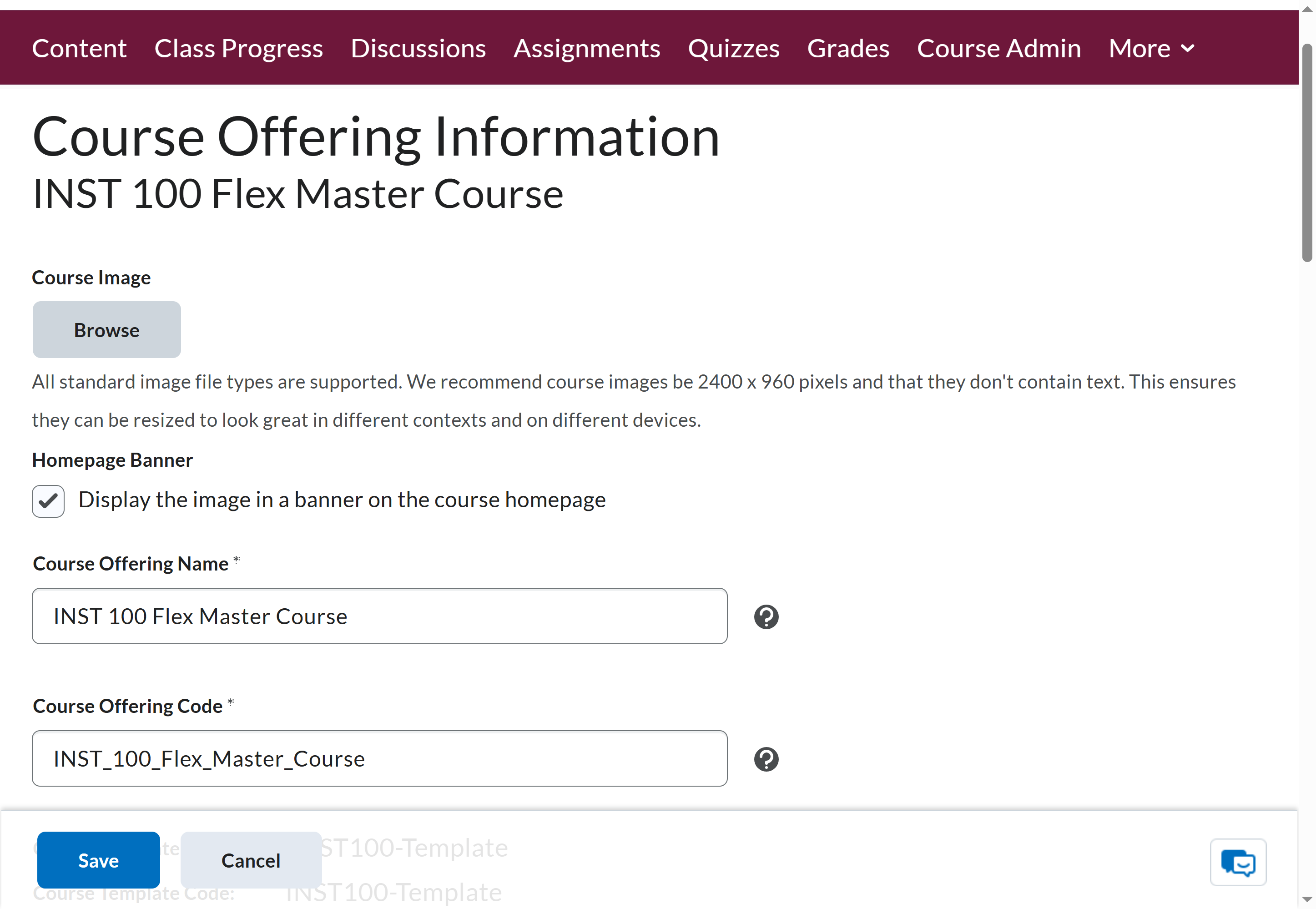Go to Class Progress
Viewport: 1316px width, 909px height.
[x=239, y=48]
